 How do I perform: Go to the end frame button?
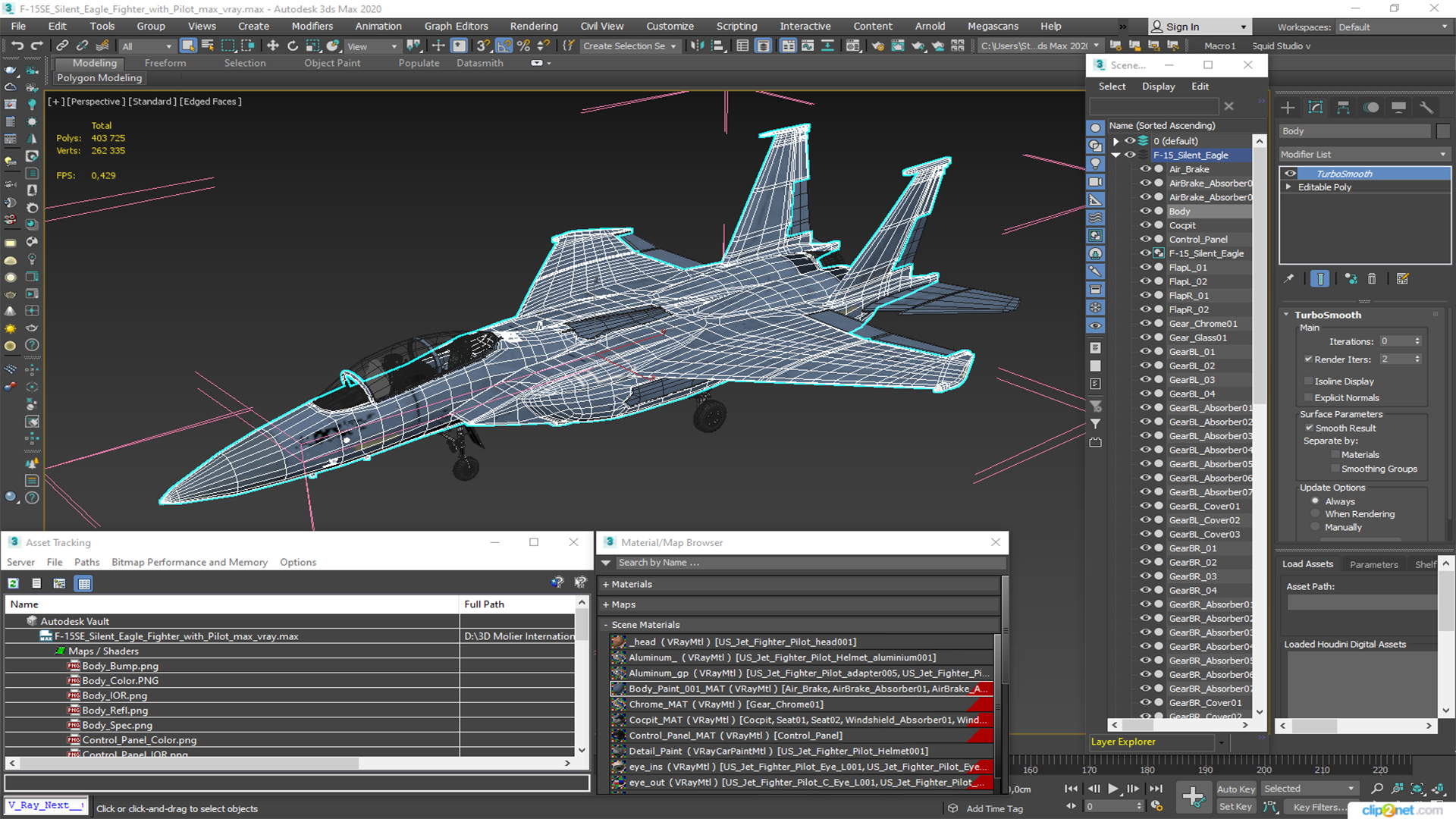click(x=1156, y=789)
